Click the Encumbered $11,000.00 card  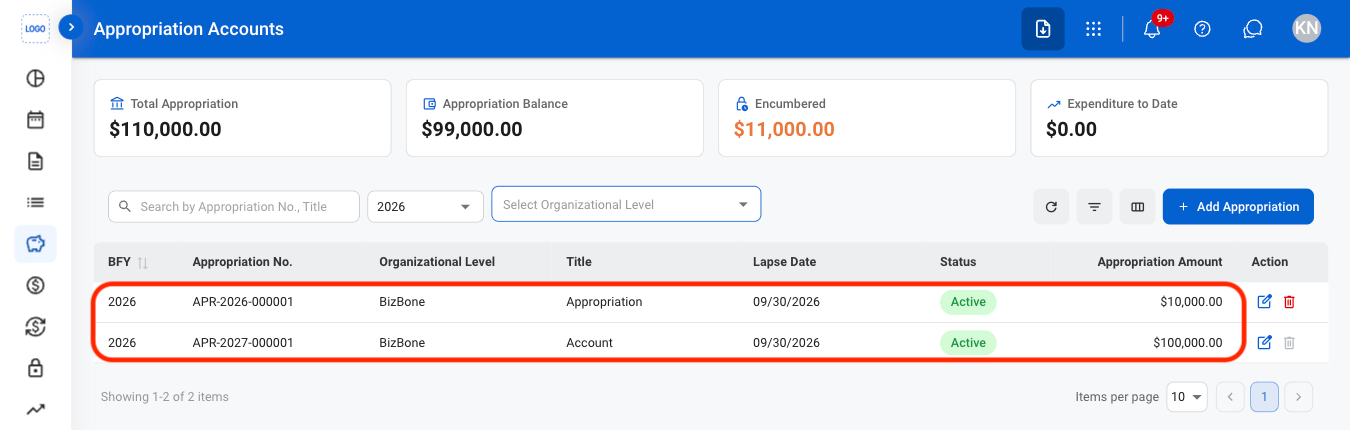click(867, 118)
